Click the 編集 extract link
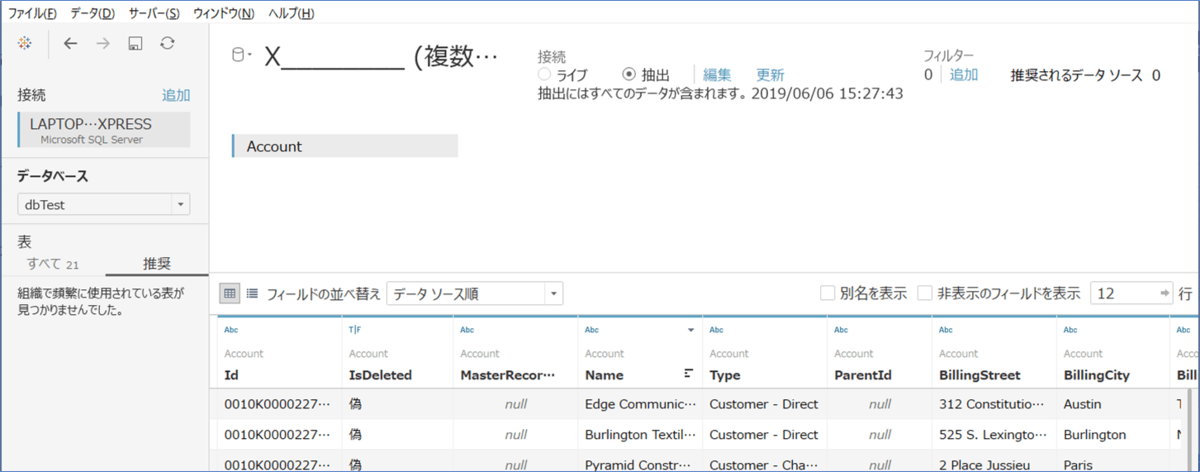Viewport: 1200px width, 472px height. (717, 75)
